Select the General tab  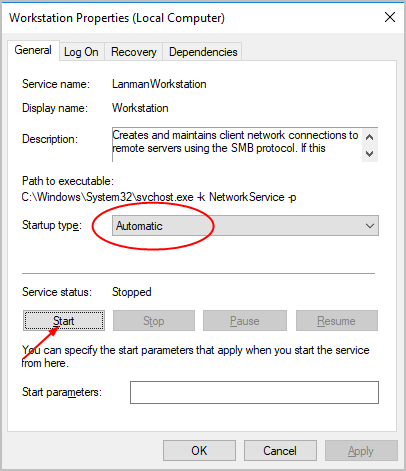[x=33, y=50]
